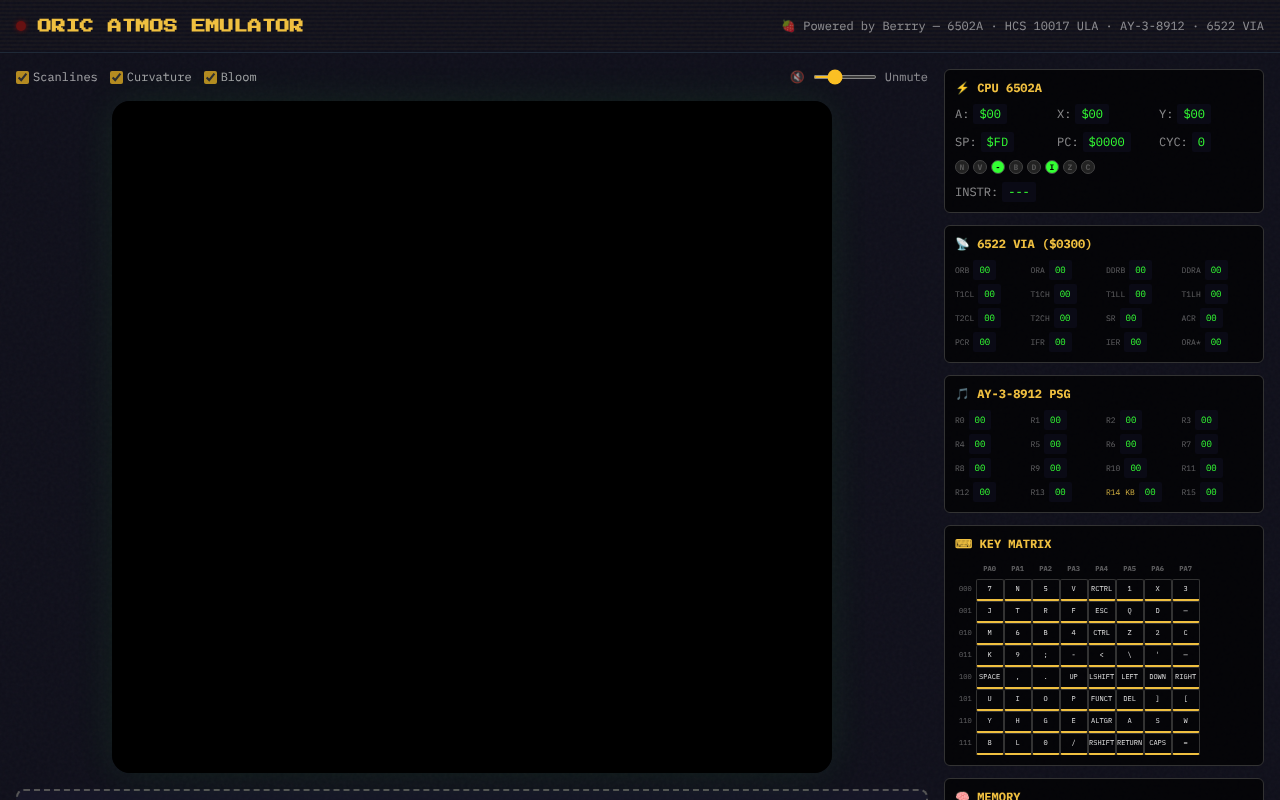Click the satellite icon beside 6522 VIA

click(962, 244)
